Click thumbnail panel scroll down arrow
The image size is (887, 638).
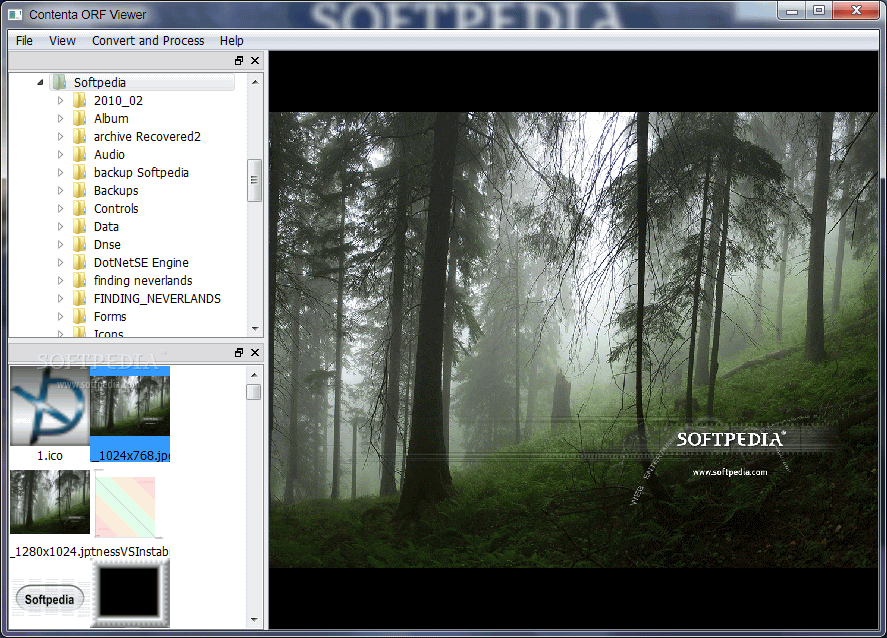(x=254, y=620)
